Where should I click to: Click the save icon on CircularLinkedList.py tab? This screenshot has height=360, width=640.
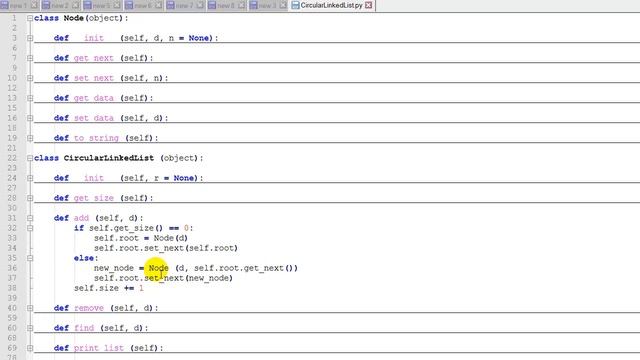(295, 6)
